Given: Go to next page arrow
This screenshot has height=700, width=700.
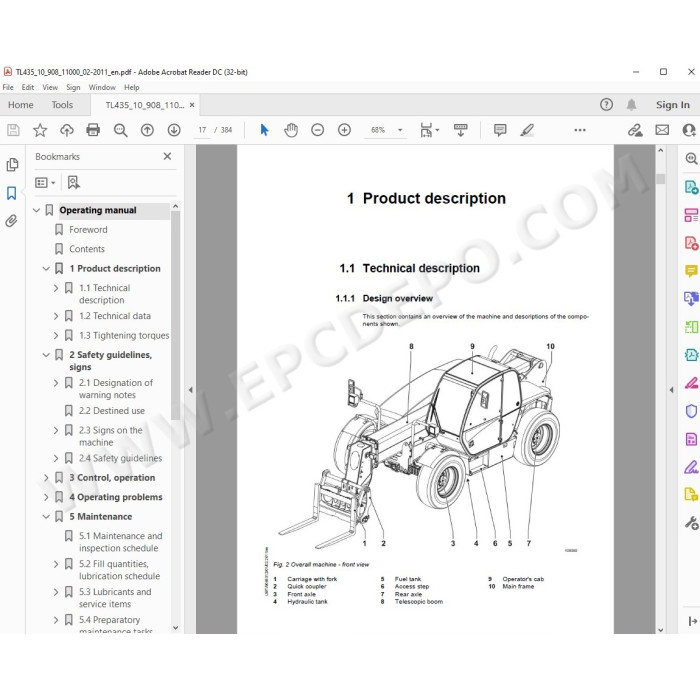Looking at the screenshot, I should click(174, 130).
